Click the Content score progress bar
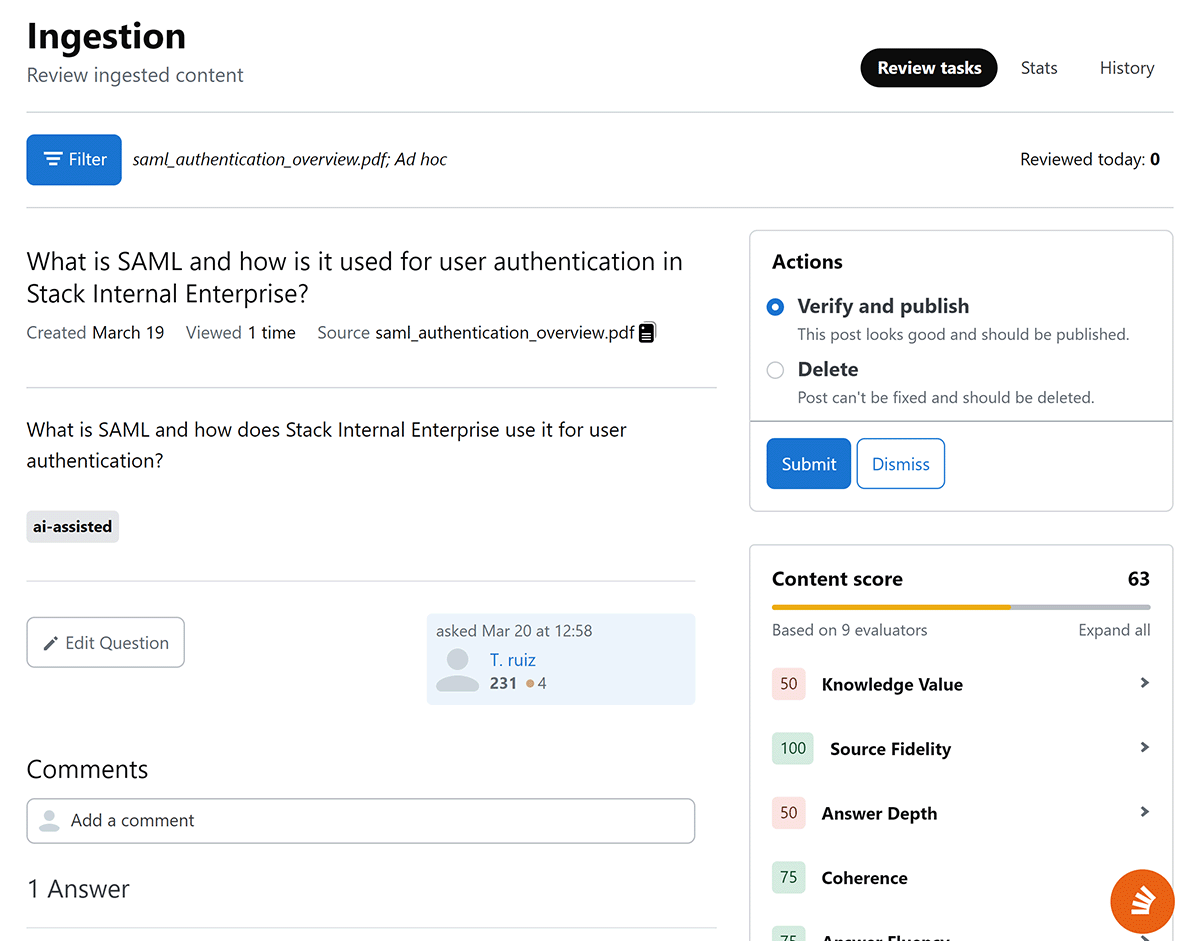Screen dimensions: 1200x941 tap(960, 607)
